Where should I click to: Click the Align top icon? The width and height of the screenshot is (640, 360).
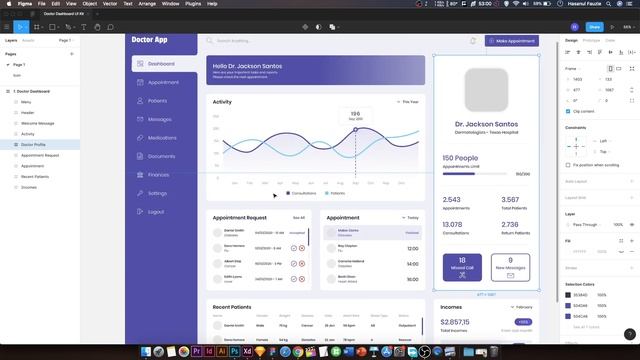pyautogui.click(x=600, y=52)
